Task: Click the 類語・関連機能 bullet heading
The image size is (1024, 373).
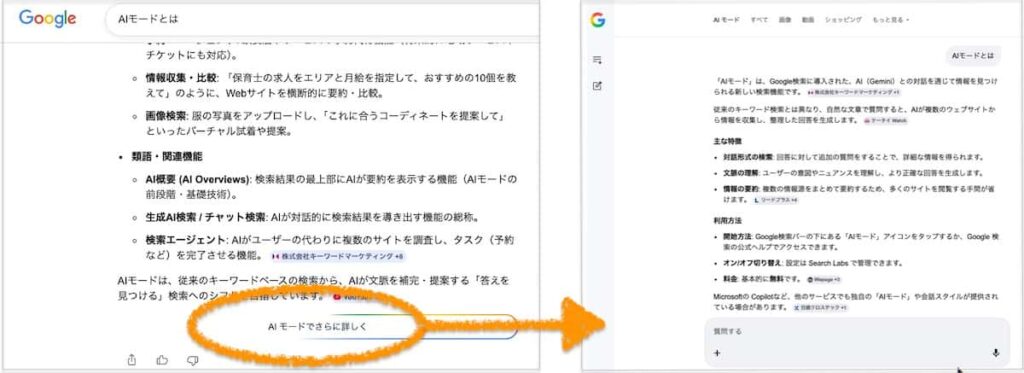Action: coord(167,157)
